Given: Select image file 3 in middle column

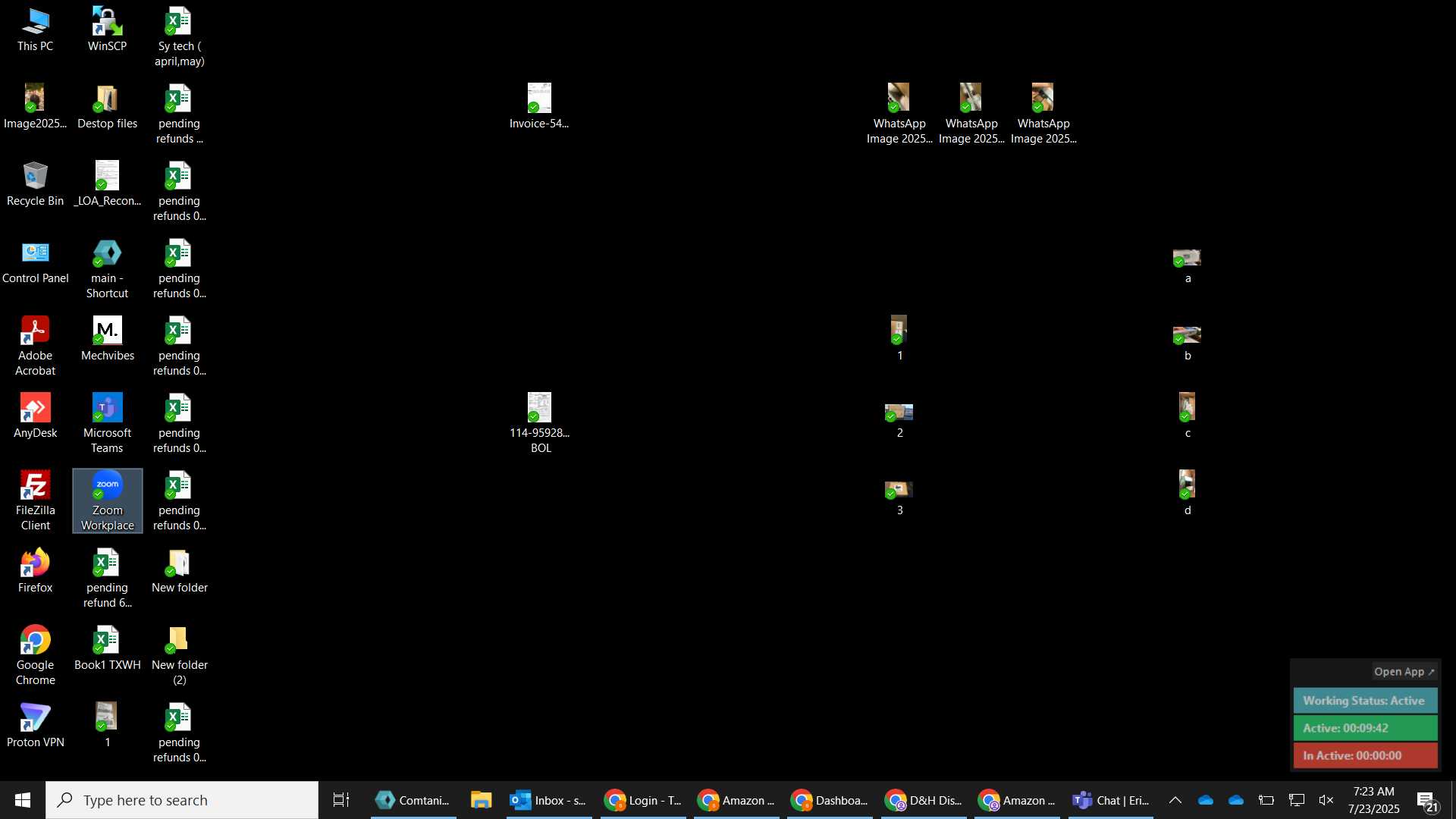Looking at the screenshot, I should click(899, 497).
